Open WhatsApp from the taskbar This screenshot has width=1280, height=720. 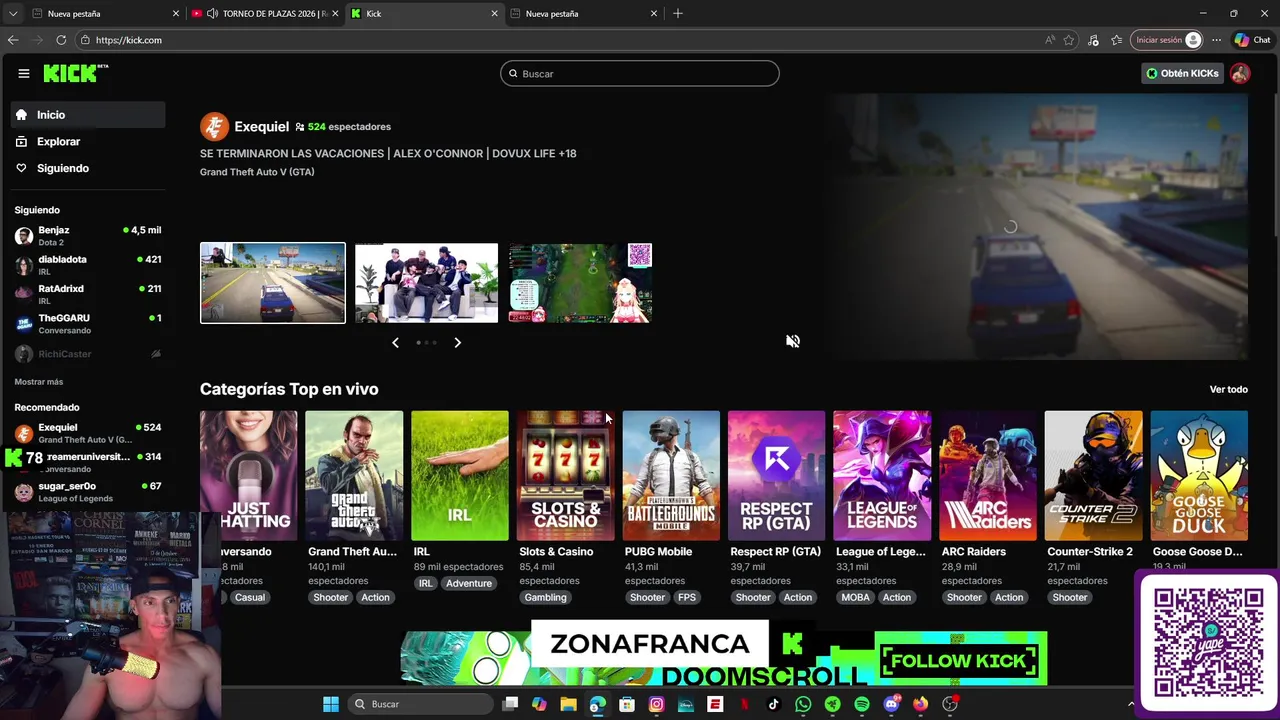[x=803, y=704]
